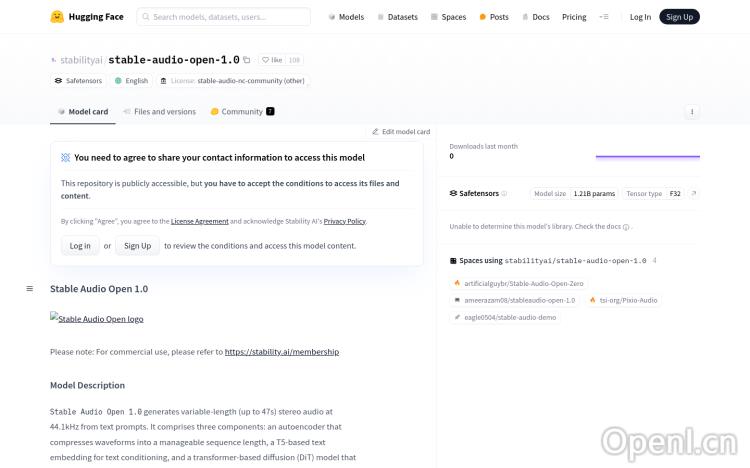
Task: Click the Hugging Face emoji logo
Action: [57, 17]
